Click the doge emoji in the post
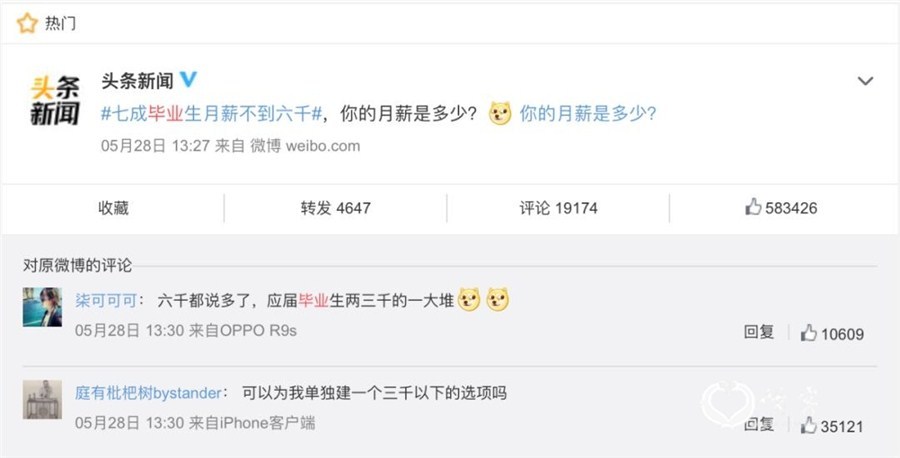This screenshot has height=458, width=900. (500, 114)
